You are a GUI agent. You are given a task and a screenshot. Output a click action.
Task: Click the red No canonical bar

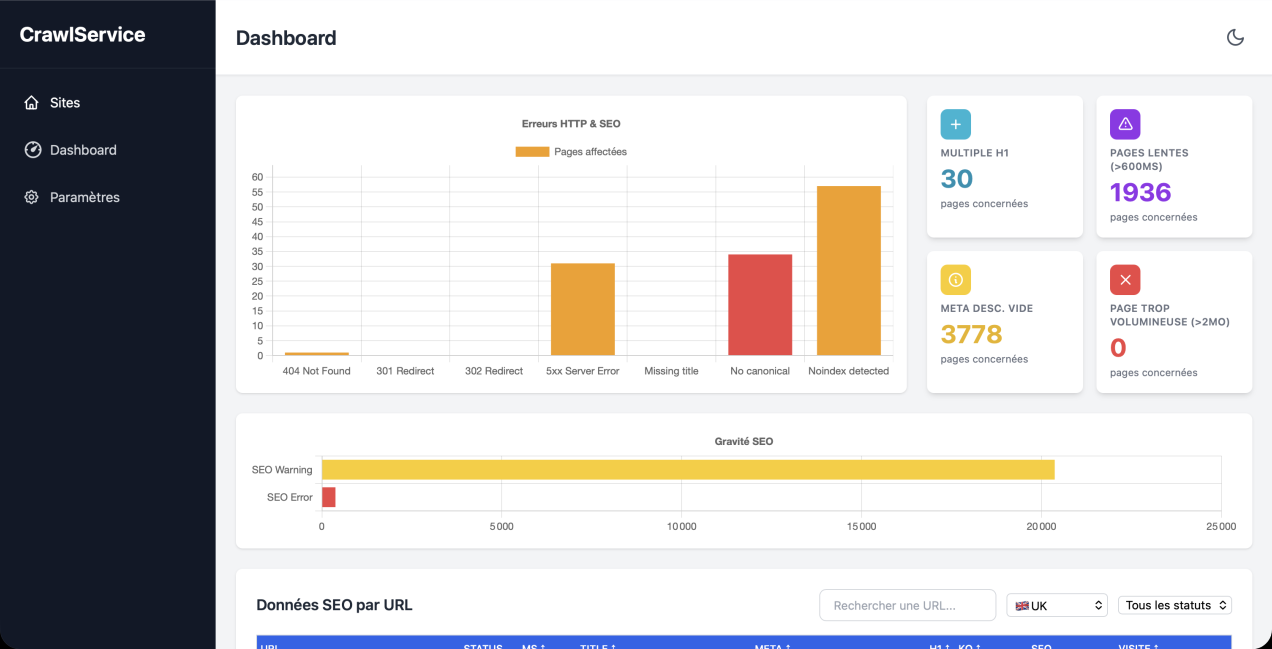tap(760, 304)
